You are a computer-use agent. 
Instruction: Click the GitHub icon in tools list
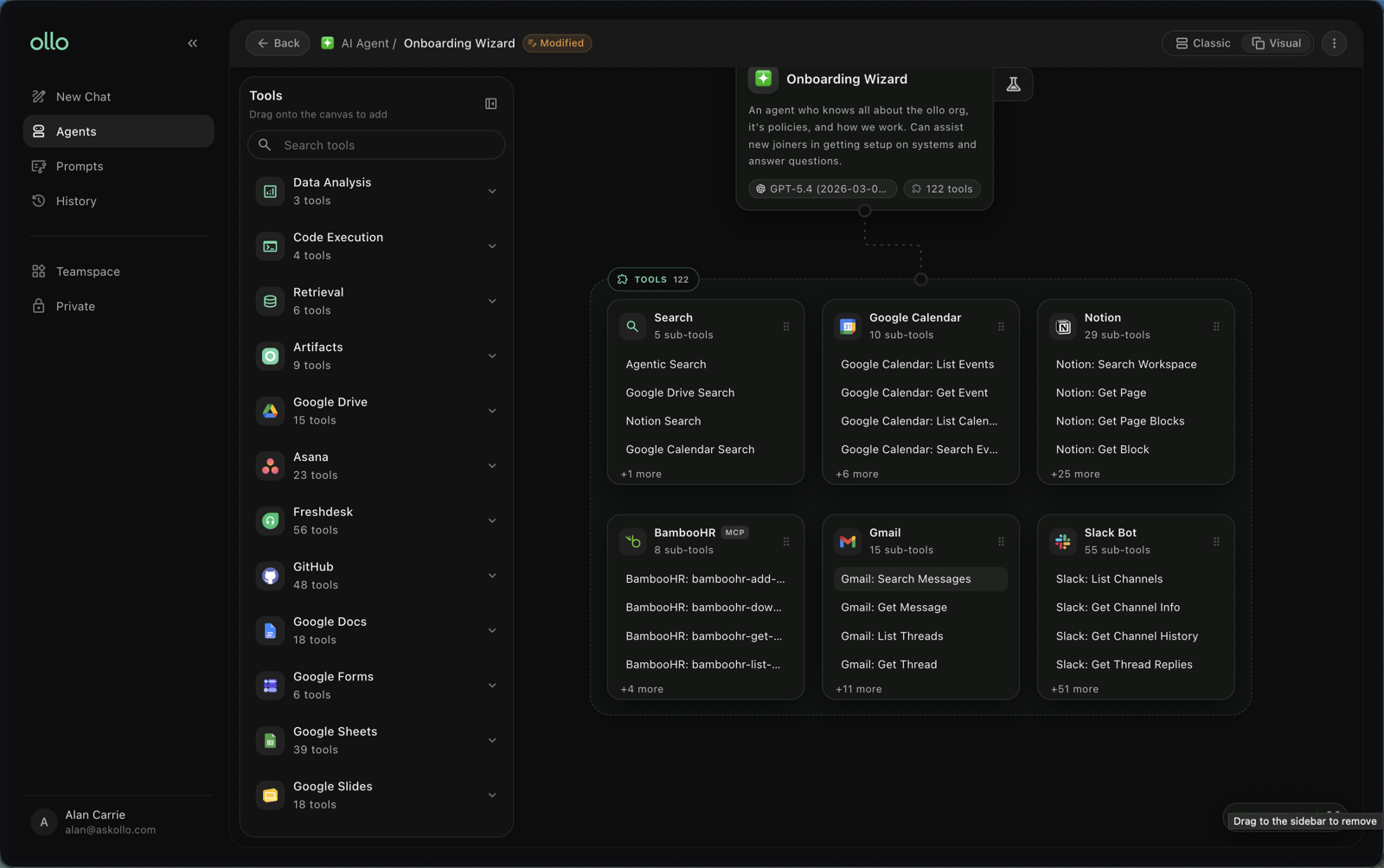coord(270,576)
